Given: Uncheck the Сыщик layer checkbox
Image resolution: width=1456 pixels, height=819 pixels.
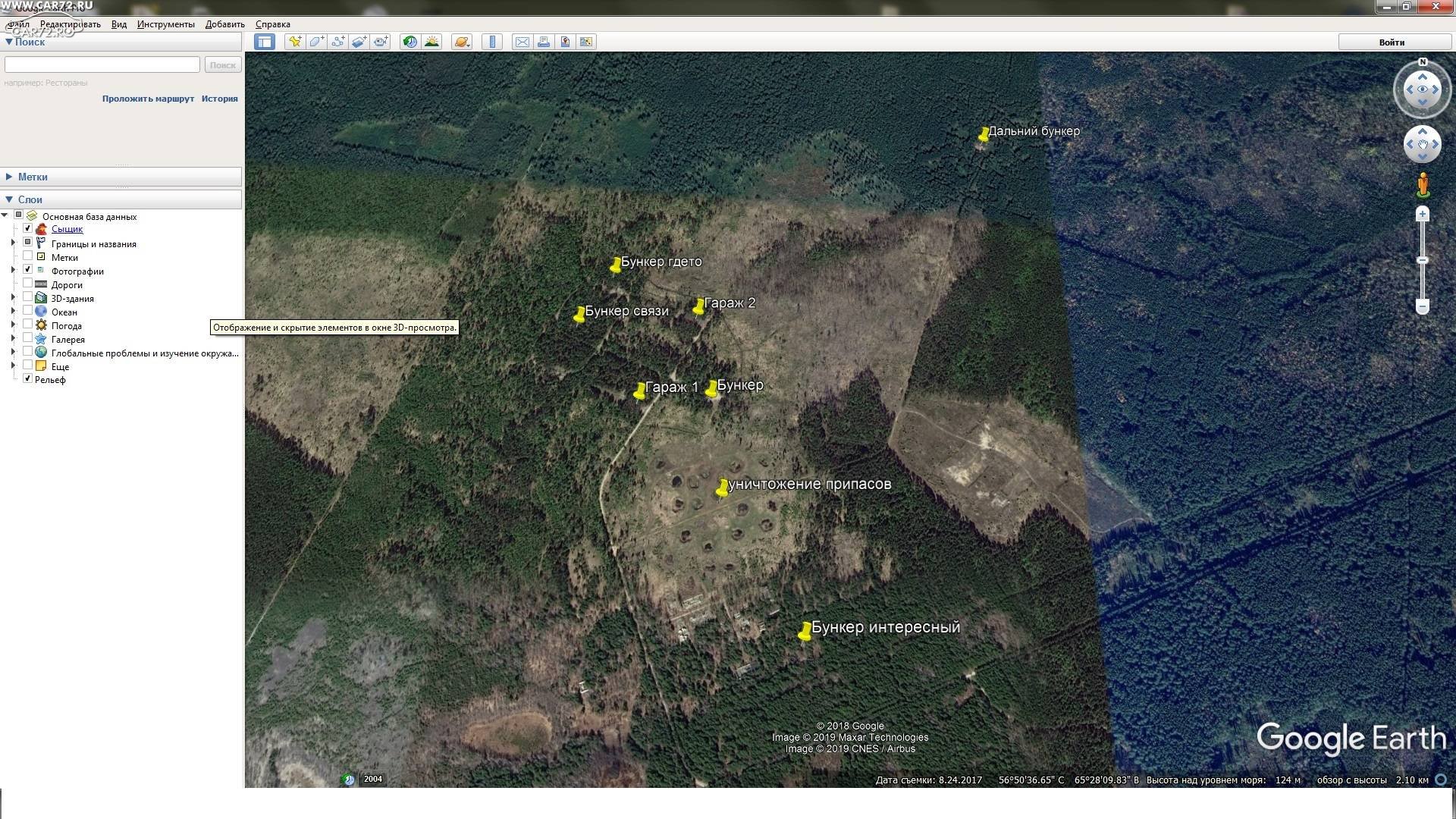Looking at the screenshot, I should point(28,228).
